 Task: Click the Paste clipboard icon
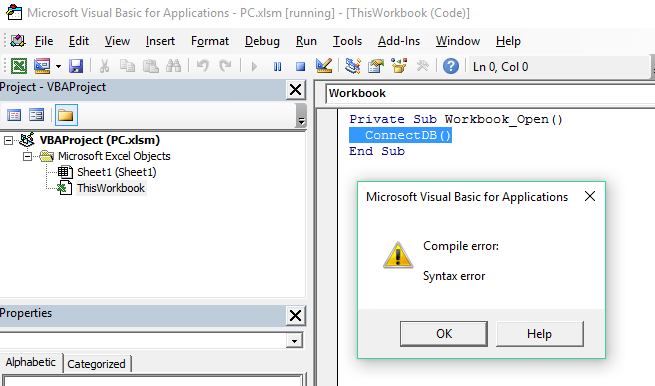[x=150, y=66]
